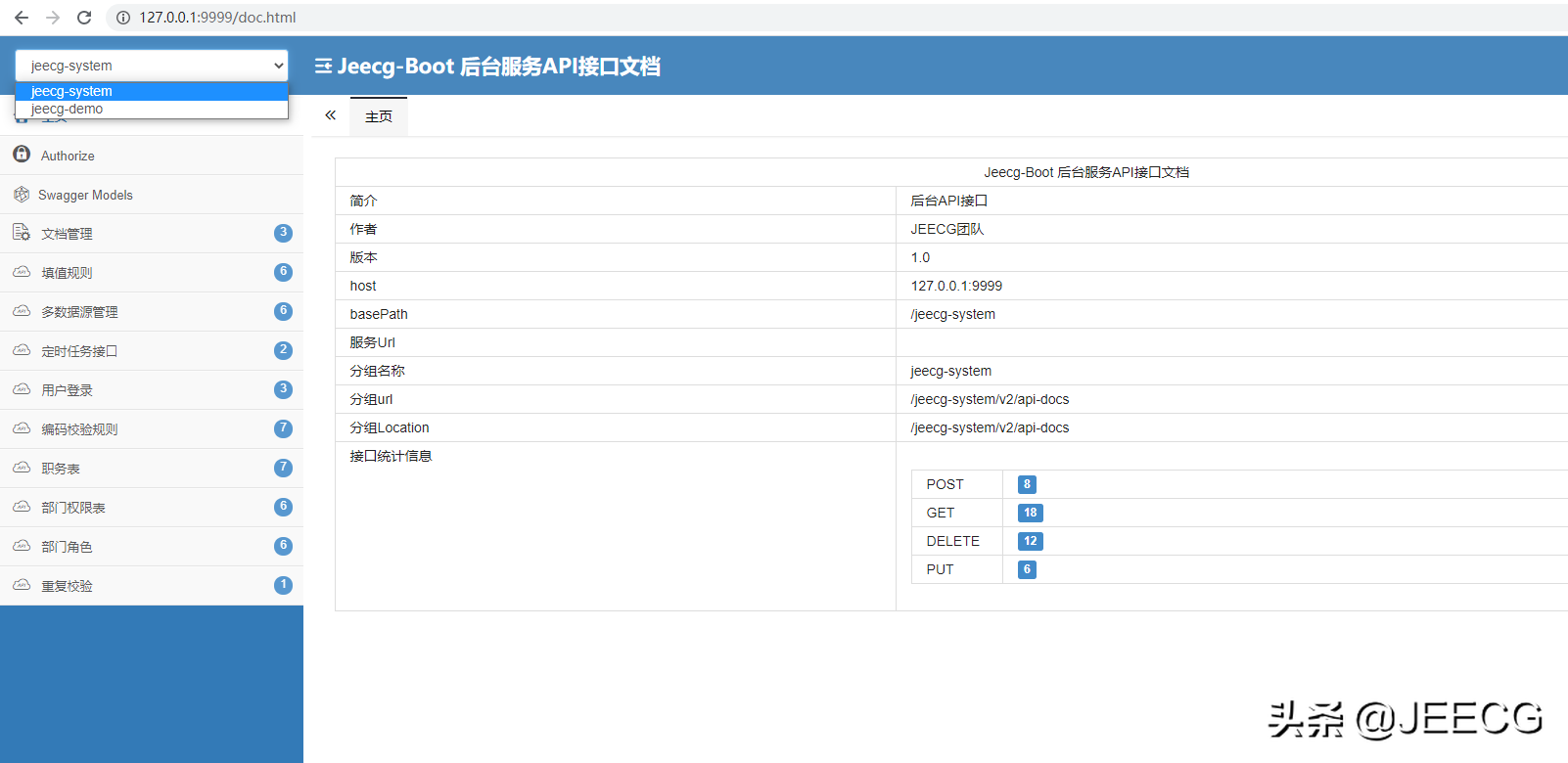The width and height of the screenshot is (1568, 763).
Task: Open the Authorize menu item
Action: (152, 156)
